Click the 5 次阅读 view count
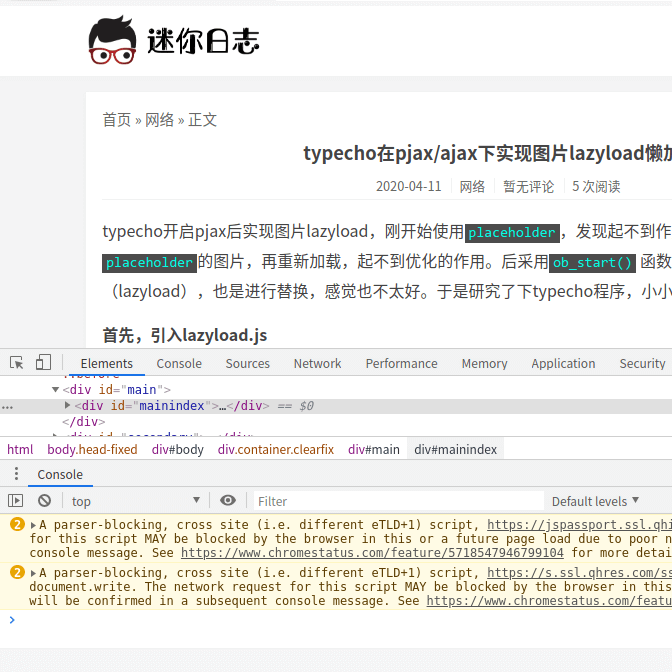The height and width of the screenshot is (672, 672). coord(596,186)
